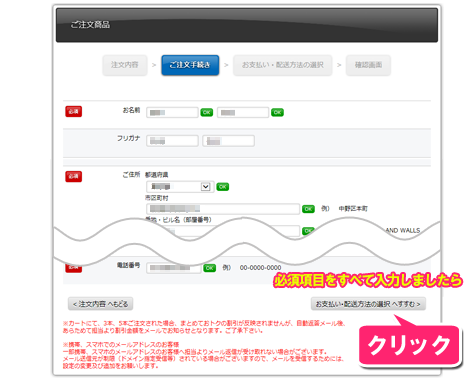Image resolution: width=470 pixels, height=390 pixels.
Task: Select the 確認画面 step tab
Action: pos(368,65)
